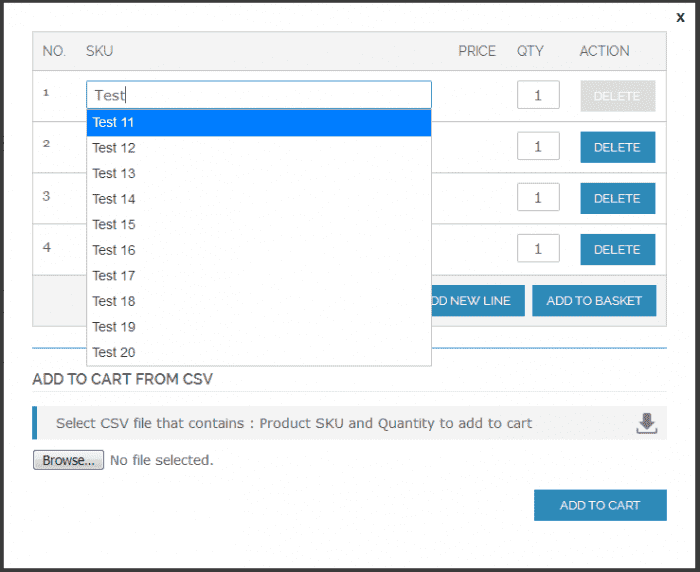Close the dialog with the X button
700x572 pixels.
pyautogui.click(x=680, y=18)
